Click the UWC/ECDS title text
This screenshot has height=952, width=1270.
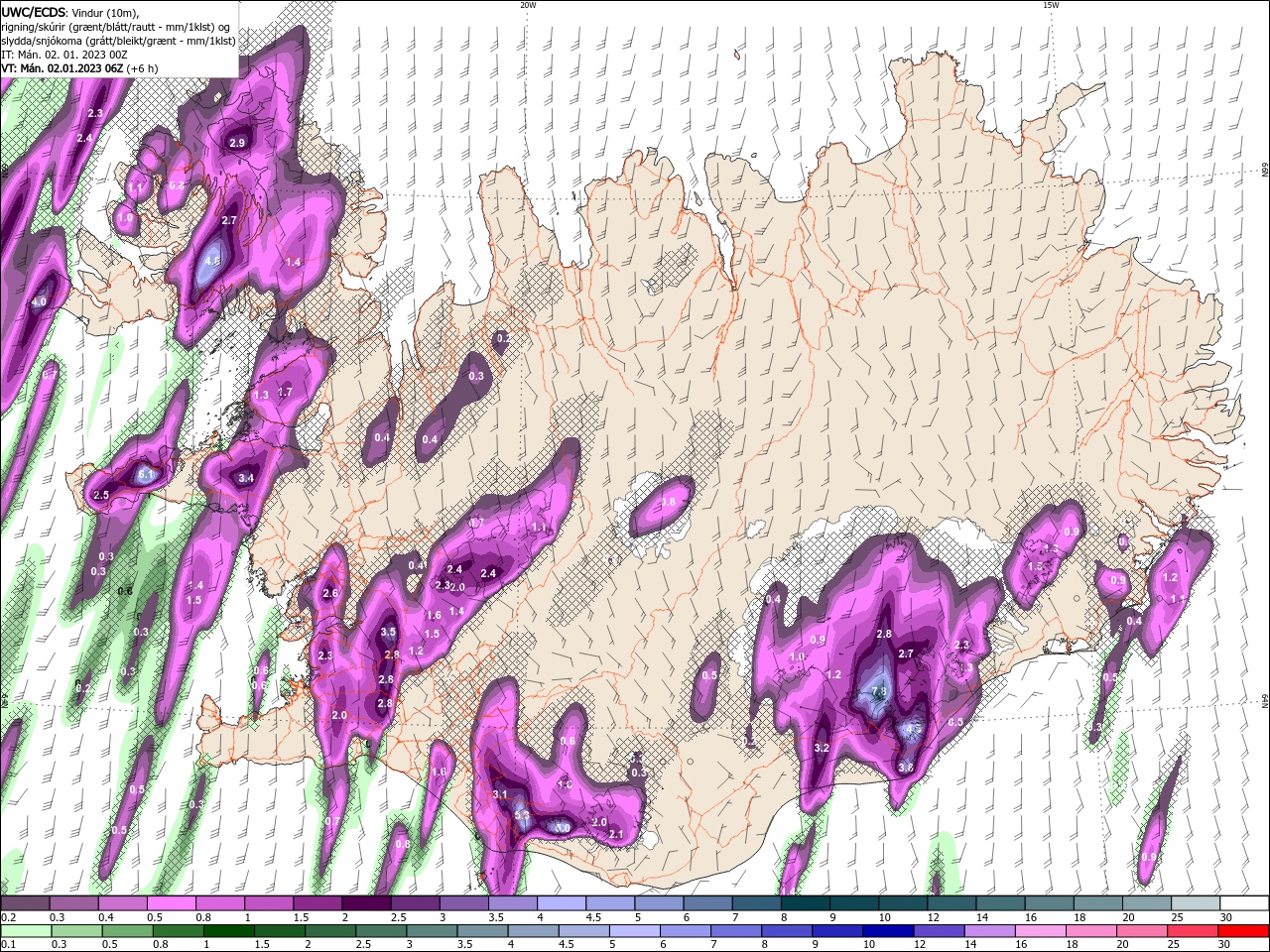pyautogui.click(x=33, y=12)
